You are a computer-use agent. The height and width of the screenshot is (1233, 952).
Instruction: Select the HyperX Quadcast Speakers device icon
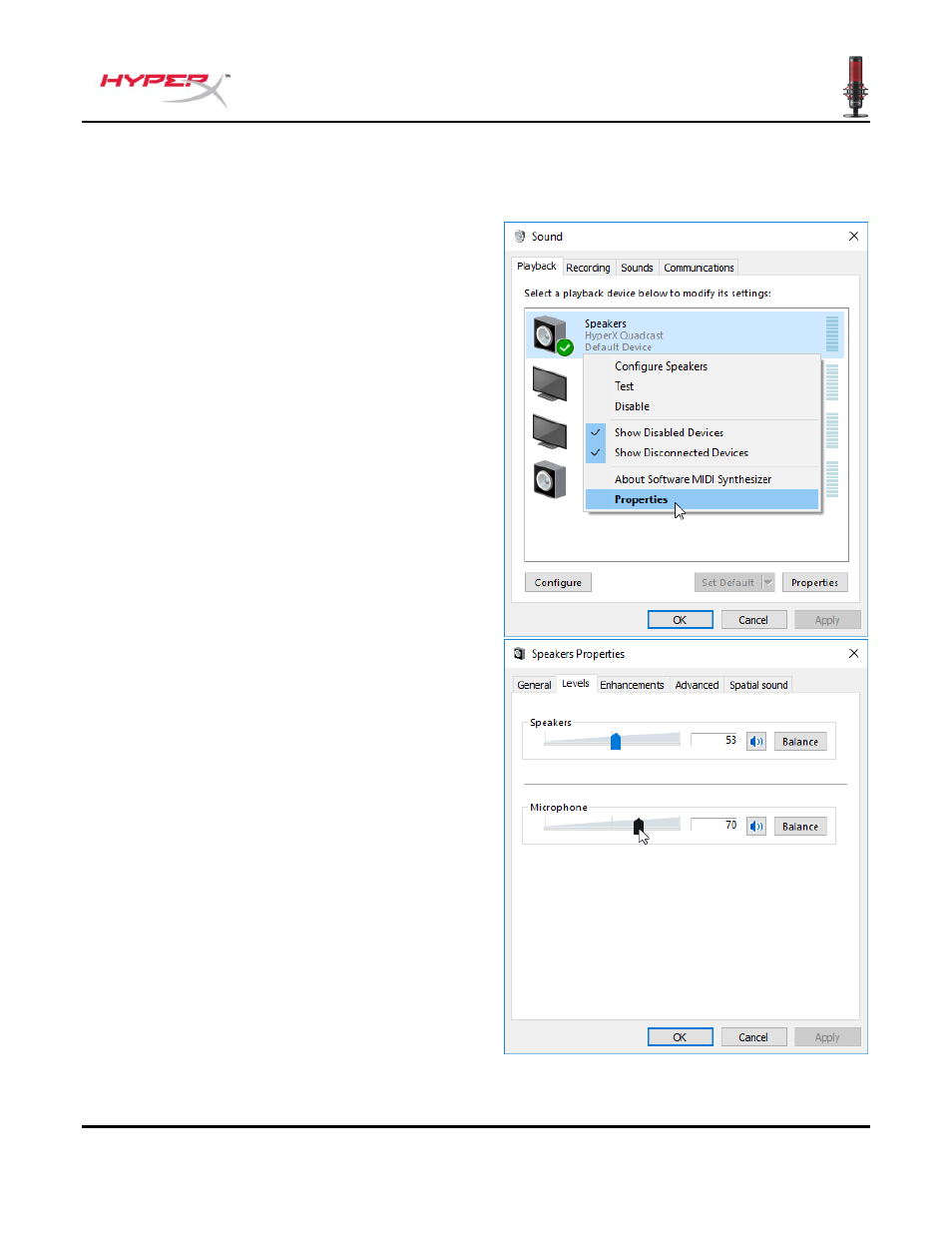click(x=550, y=335)
